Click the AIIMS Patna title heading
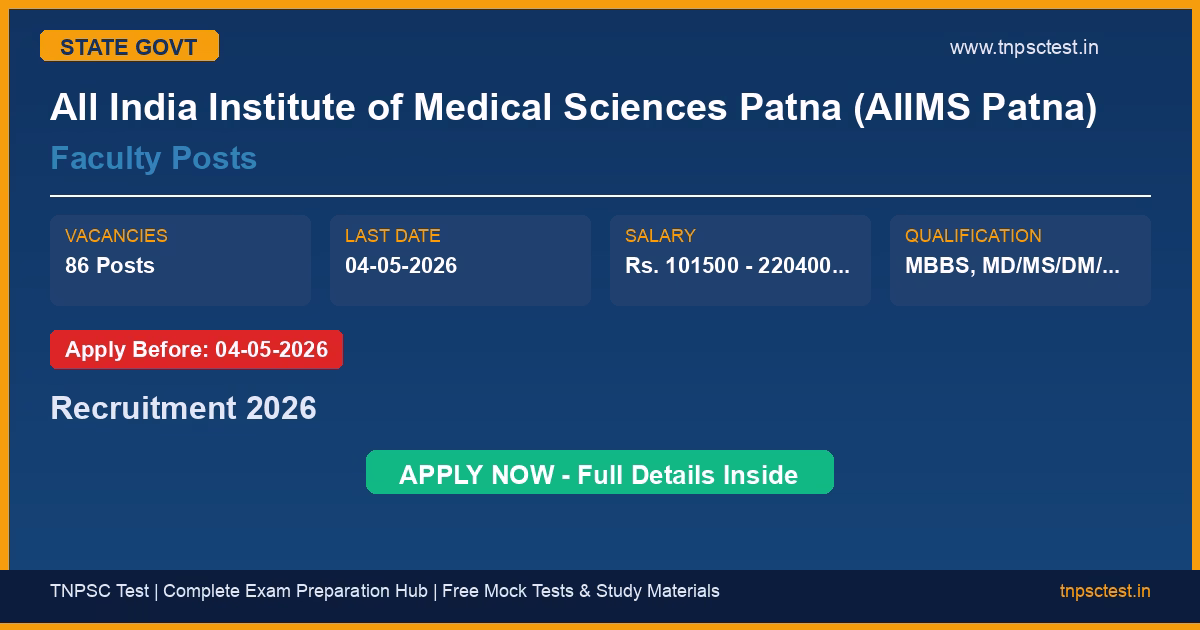Viewport: 1200px width, 630px height. 573,108
